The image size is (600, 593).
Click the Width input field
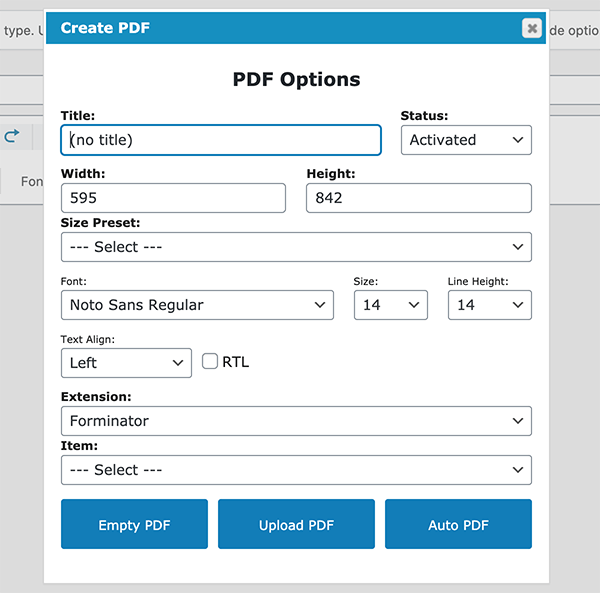tap(173, 198)
